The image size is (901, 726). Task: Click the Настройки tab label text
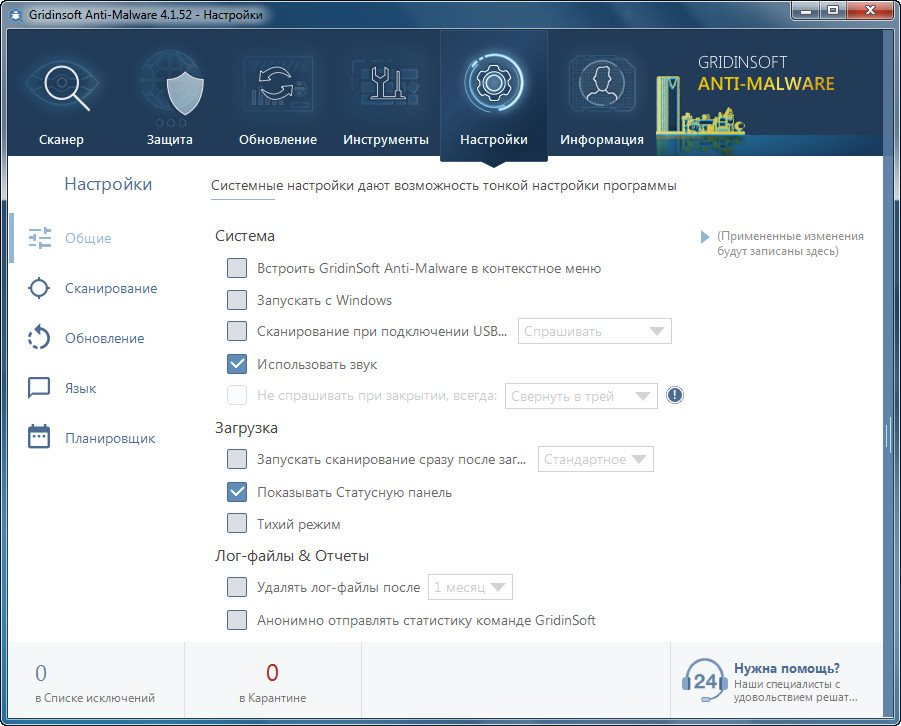click(494, 140)
